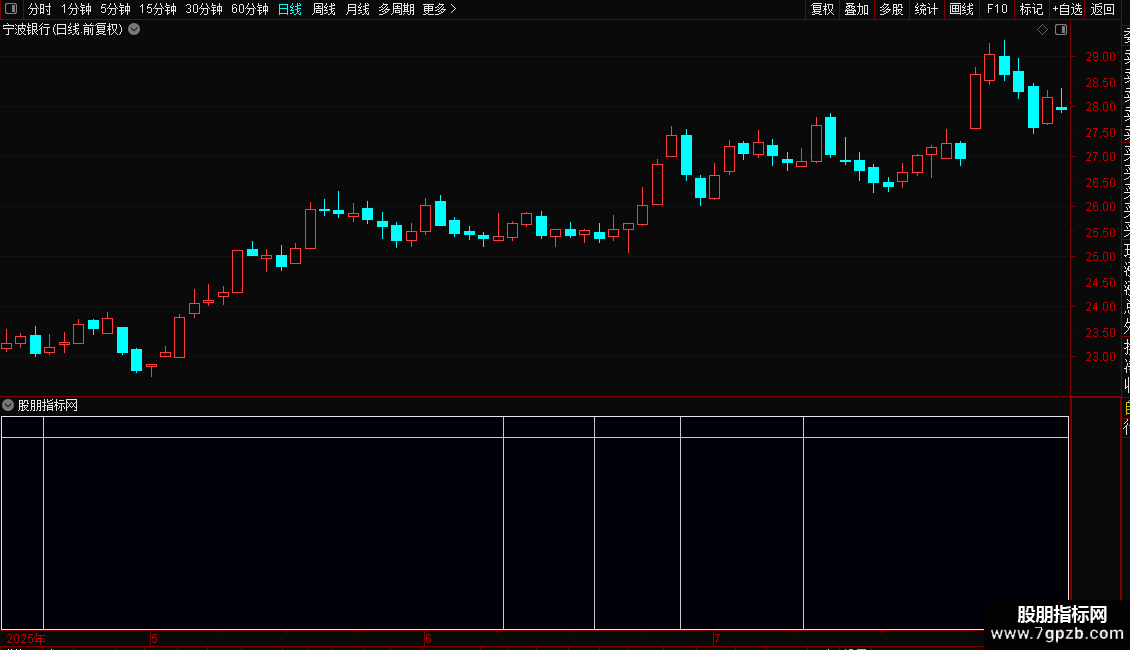Click the 返回 back button

click(x=1103, y=9)
